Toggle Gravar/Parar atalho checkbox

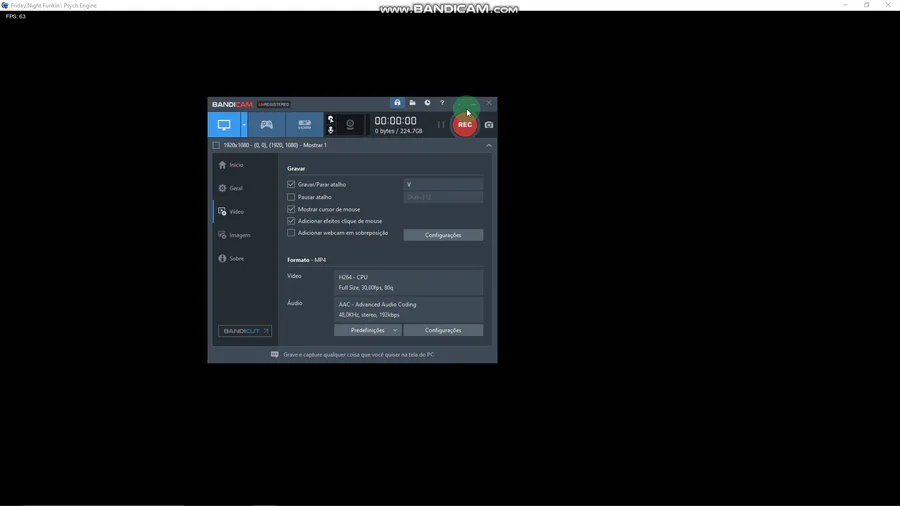tap(291, 184)
